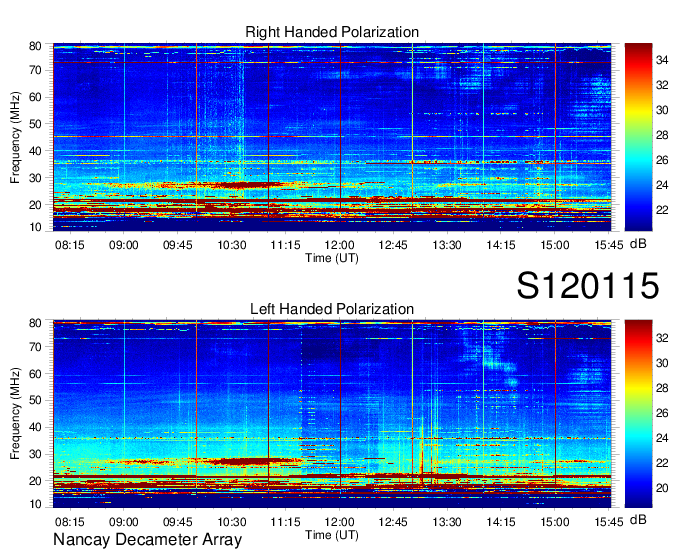Click colorbar value 26 on Left Handed scale
Image resolution: width=680 pixels, height=552 pixels.
662,413
